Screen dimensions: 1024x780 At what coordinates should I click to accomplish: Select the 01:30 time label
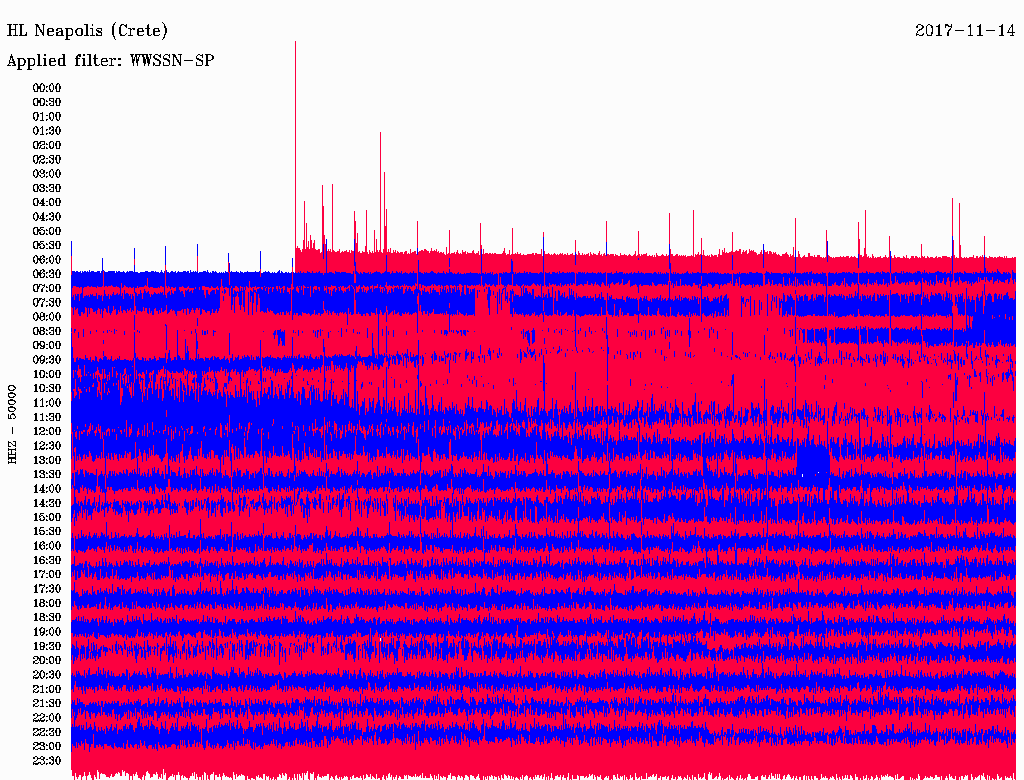pos(47,131)
